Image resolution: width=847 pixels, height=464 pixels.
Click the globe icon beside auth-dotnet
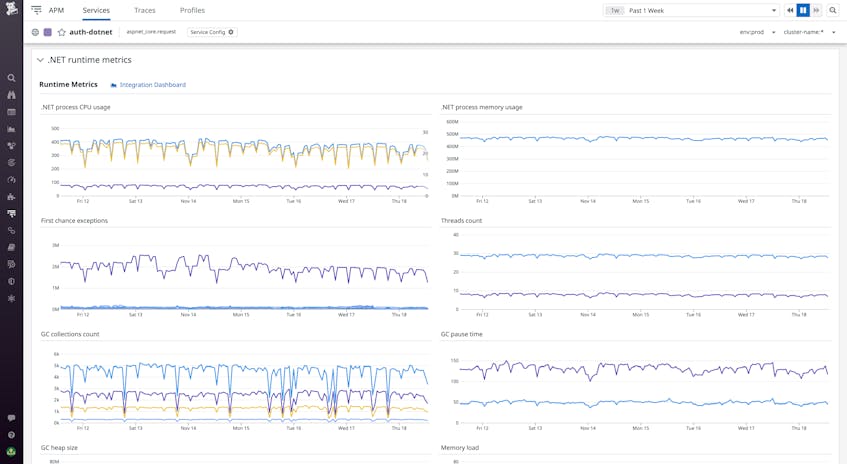click(x=35, y=32)
